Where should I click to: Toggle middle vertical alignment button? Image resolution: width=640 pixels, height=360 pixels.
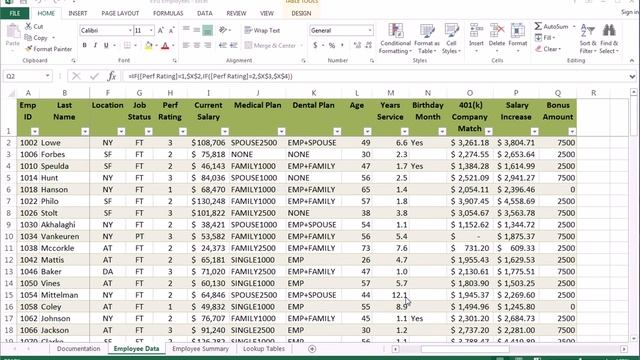197,30
